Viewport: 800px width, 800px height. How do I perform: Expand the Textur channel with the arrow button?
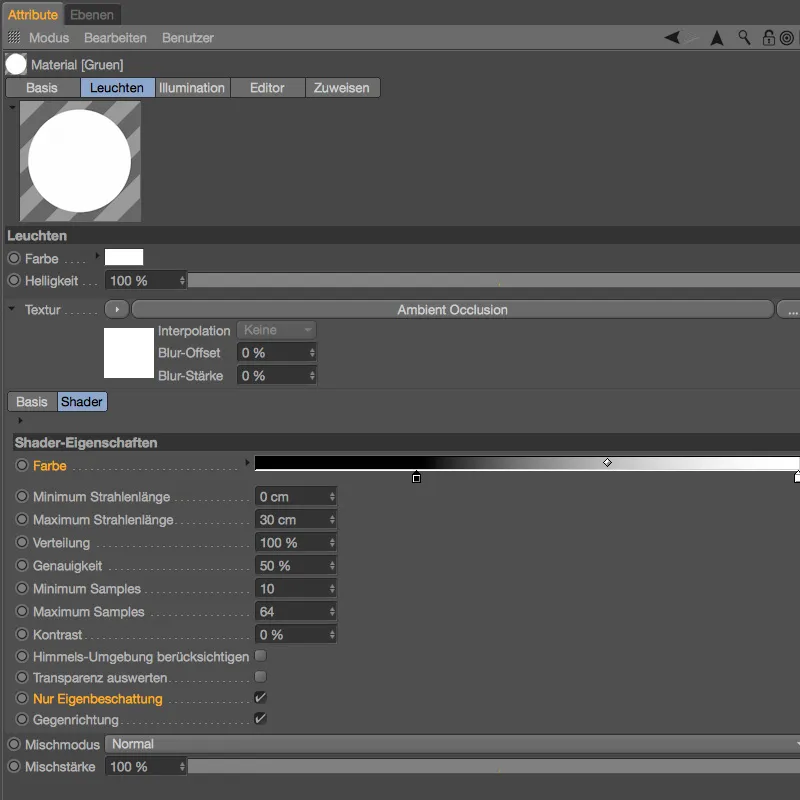pos(118,310)
